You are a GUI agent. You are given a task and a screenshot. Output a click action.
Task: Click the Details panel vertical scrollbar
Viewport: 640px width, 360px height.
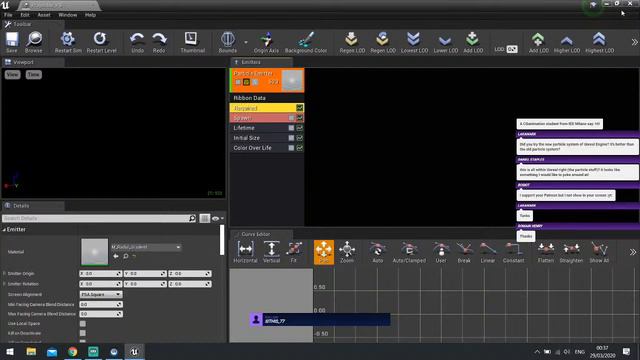click(x=222, y=240)
